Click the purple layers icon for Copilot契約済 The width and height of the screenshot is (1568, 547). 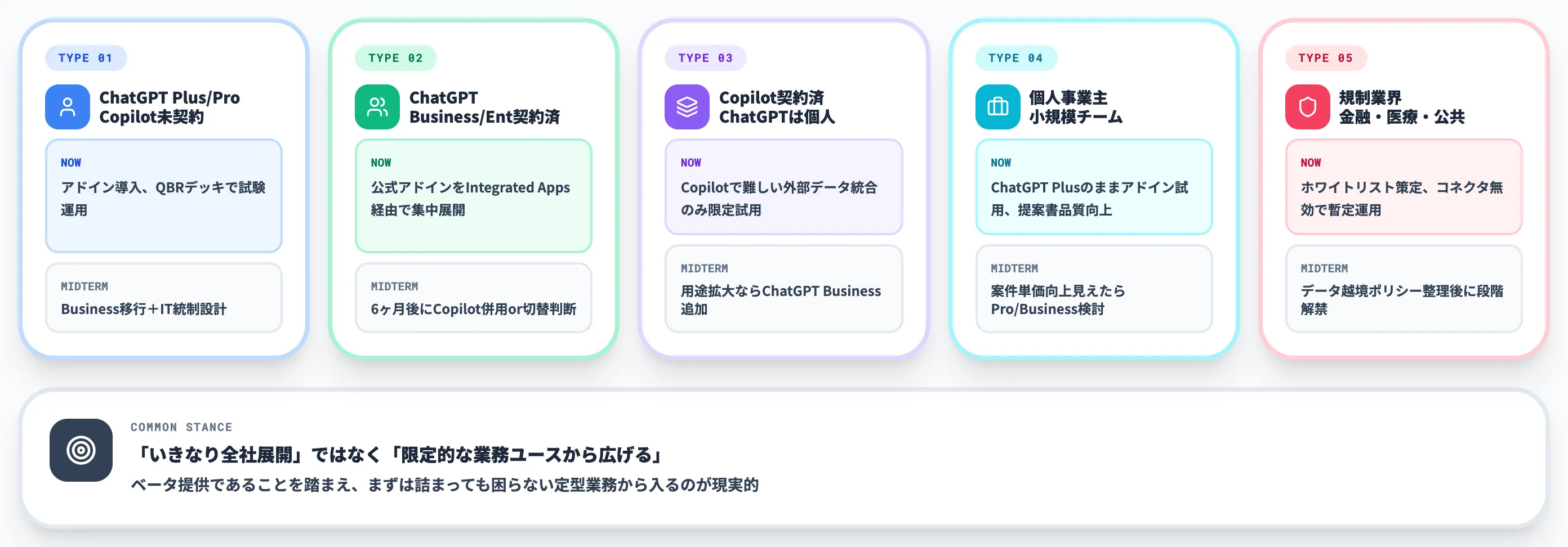tap(687, 107)
